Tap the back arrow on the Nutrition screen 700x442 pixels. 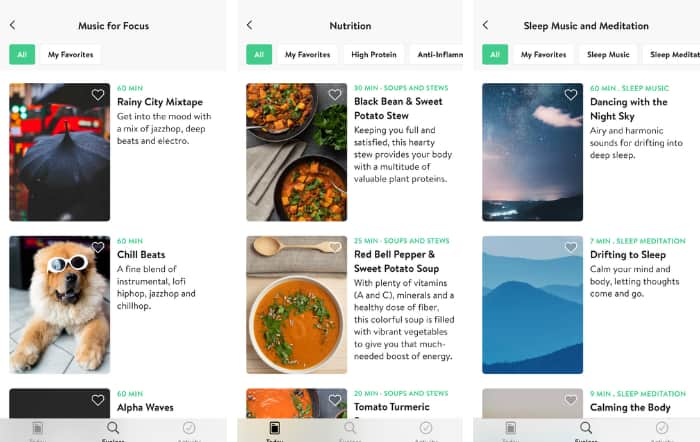coord(250,25)
